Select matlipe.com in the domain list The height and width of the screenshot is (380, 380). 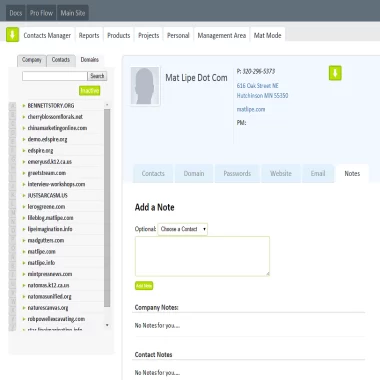[x=42, y=252]
